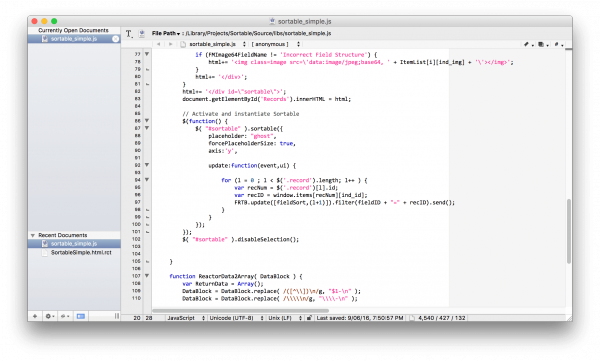Screen dimensions: 600x361
Task: Fold the code block at line 77
Action: pos(147,54)
